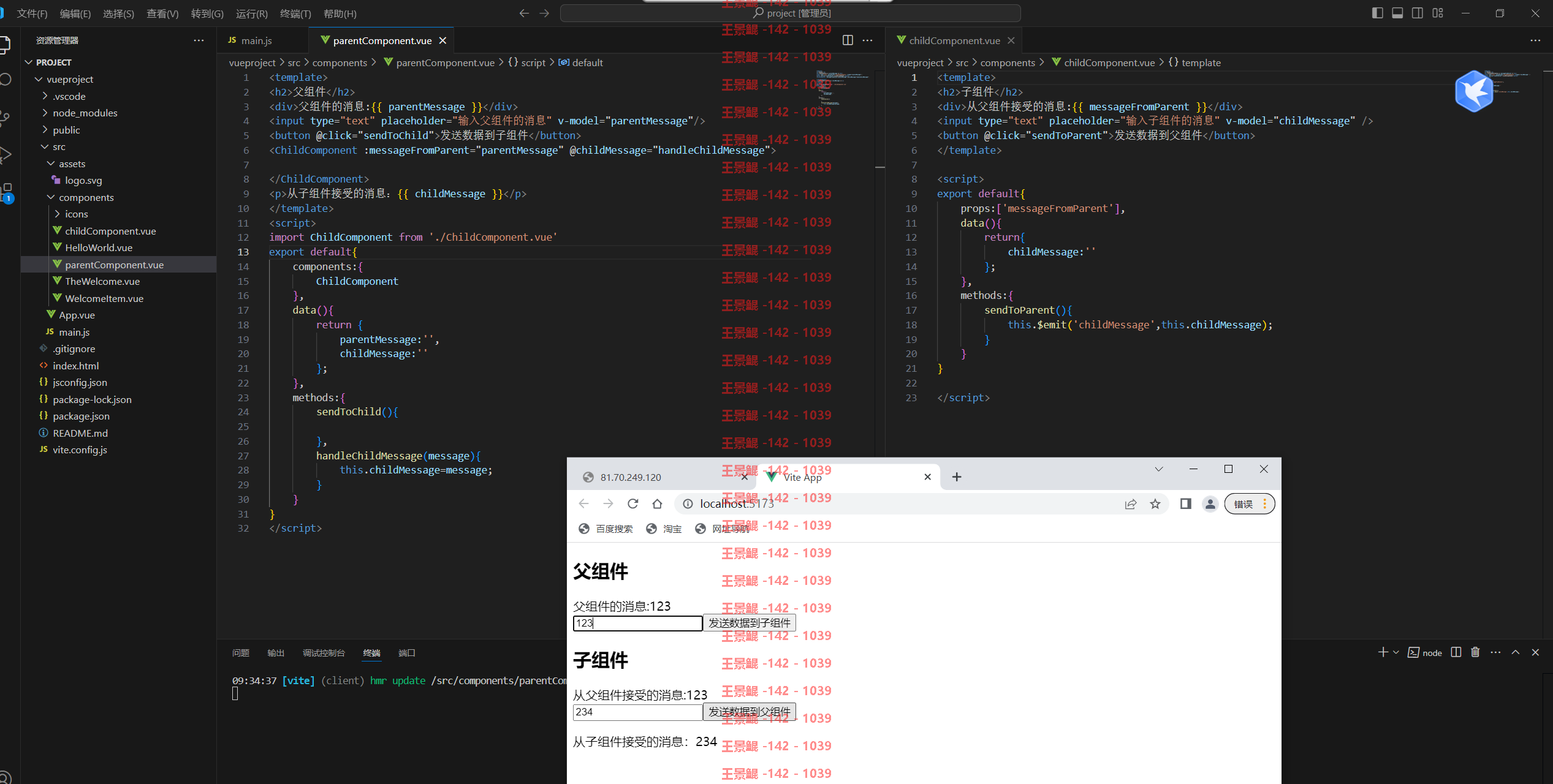Open WelcomeItem.vue file
Viewport: 1553px width, 784px height.
point(104,298)
